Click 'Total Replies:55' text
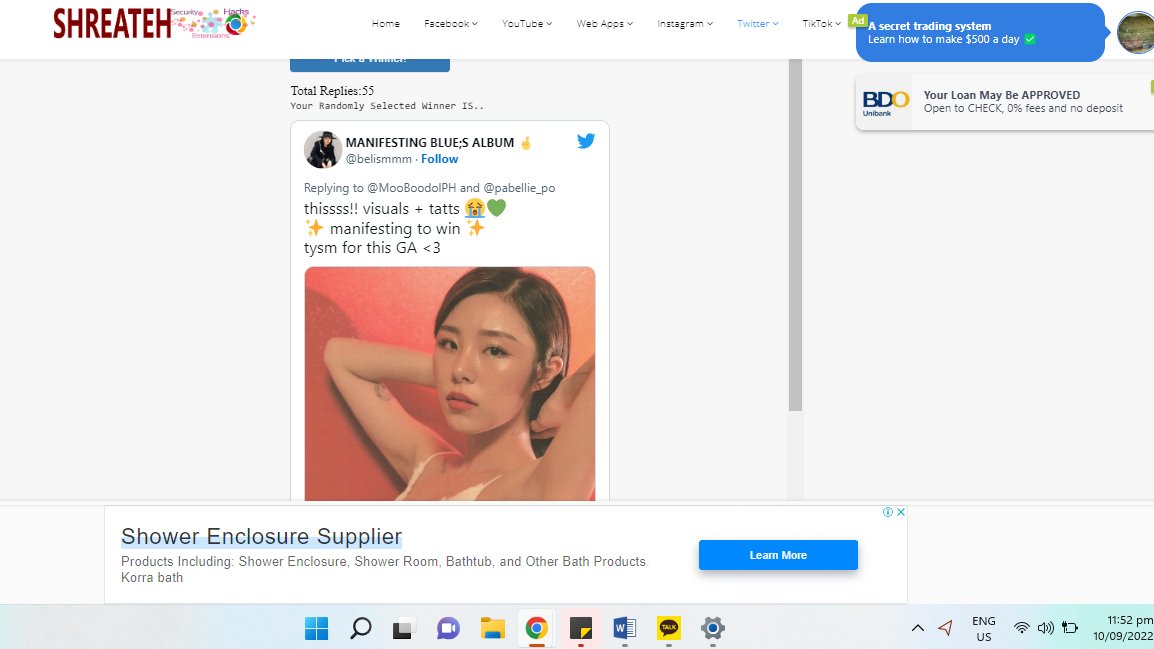Viewport: 1154px width, 649px height. tap(332, 91)
